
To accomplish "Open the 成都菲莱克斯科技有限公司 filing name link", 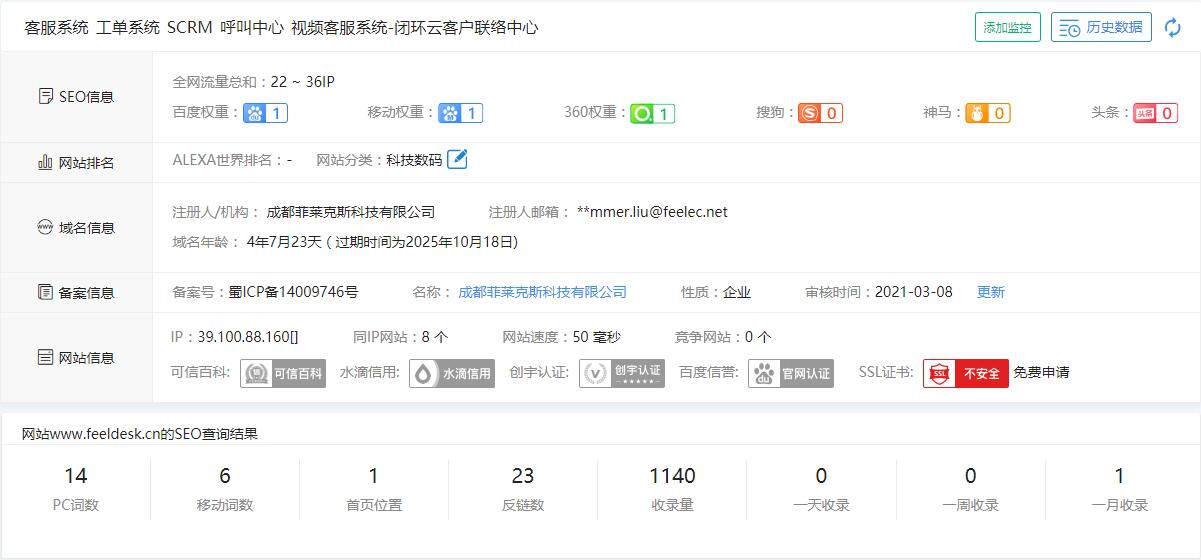I will point(542,292).
